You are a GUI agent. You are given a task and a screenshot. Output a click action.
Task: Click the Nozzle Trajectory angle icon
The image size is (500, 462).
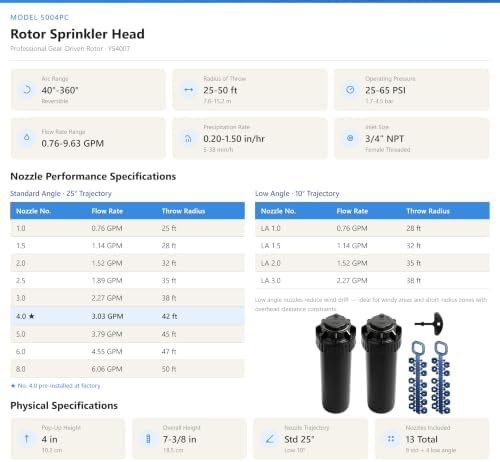(270, 439)
